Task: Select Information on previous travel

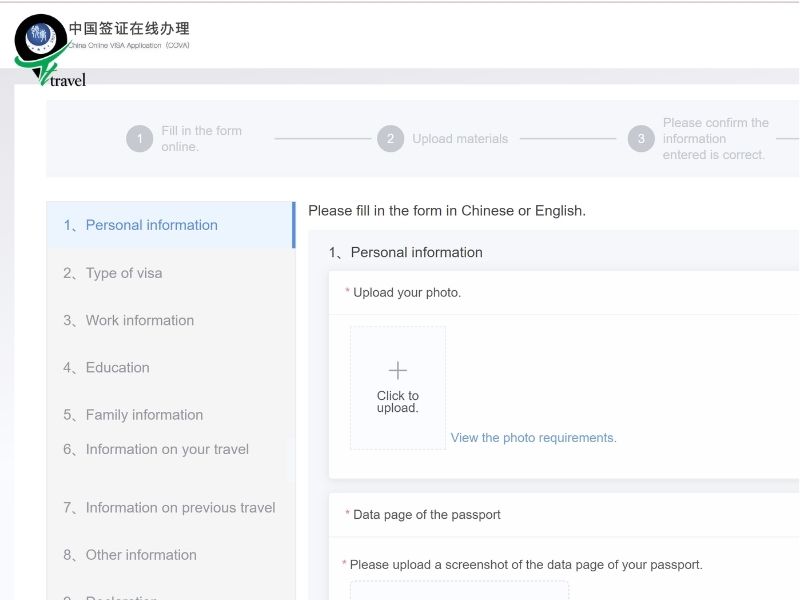Action: 180,508
